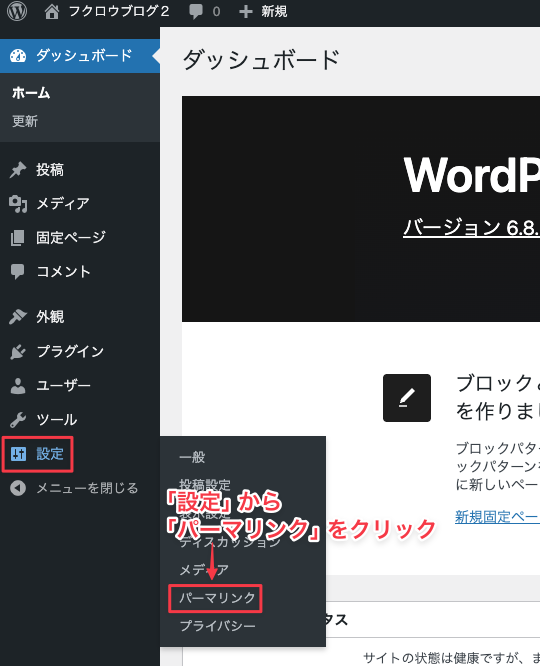Viewport: 540px width, 666px height.
Task: Collapse the sidebar with メニューを閉じる
Action: tap(87, 488)
